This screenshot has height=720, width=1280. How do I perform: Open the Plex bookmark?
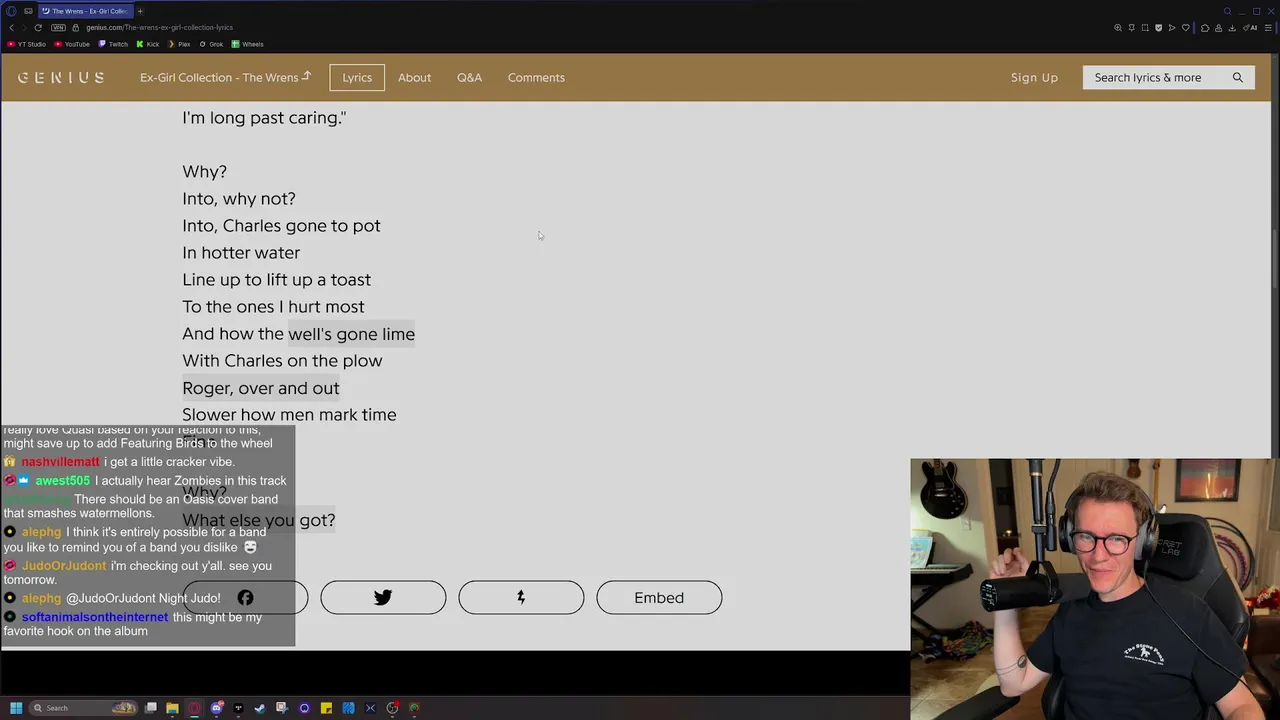click(179, 44)
